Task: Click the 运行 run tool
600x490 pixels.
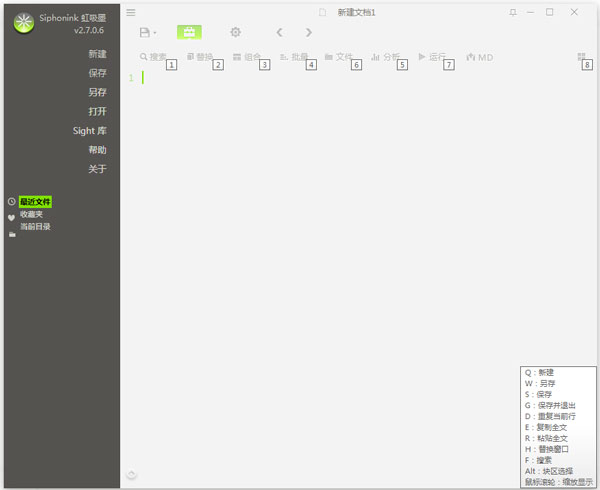Action: (432, 57)
